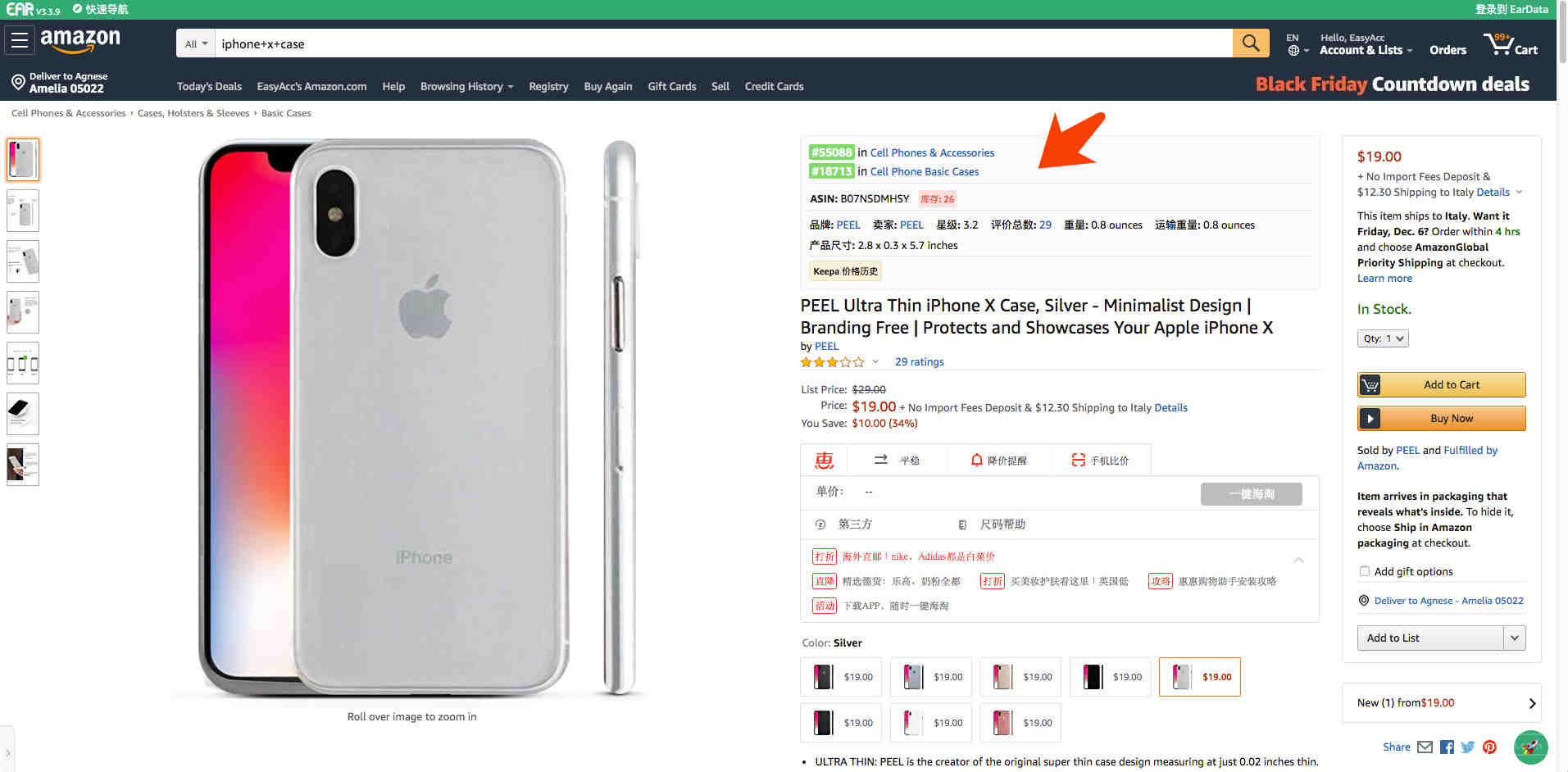This screenshot has height=772, width=1568.
Task: Tick the Add gift options checkbox
Action: (1365, 571)
